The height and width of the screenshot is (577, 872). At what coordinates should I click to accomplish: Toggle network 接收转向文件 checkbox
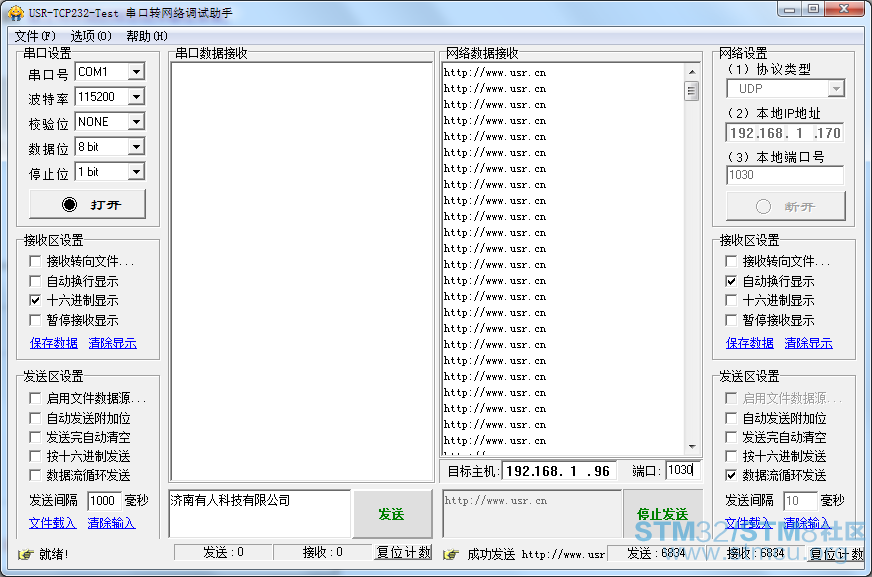tap(731, 261)
